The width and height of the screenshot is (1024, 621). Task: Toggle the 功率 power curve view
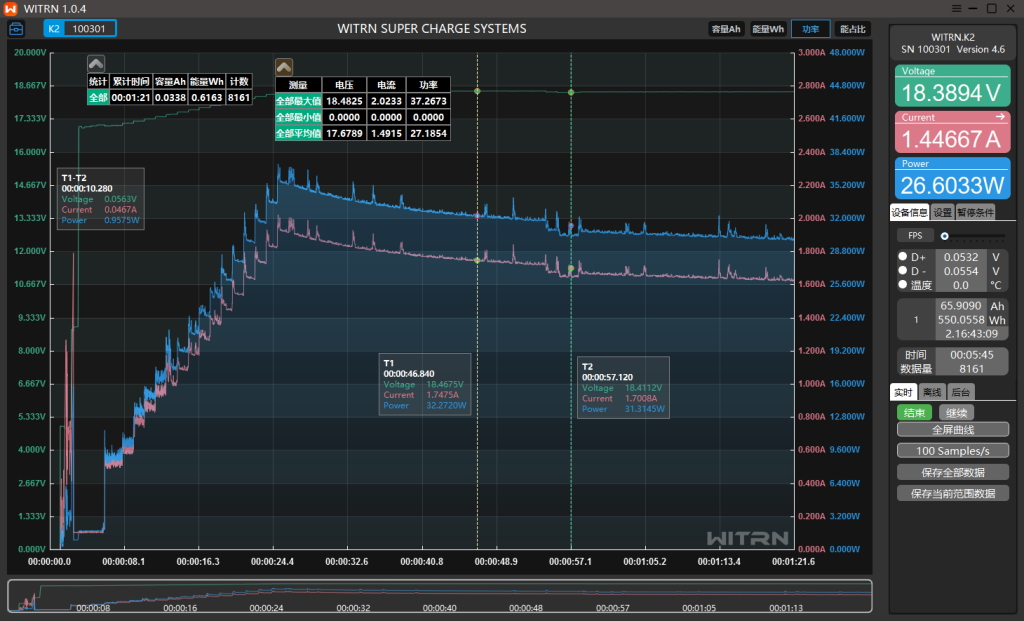click(810, 29)
